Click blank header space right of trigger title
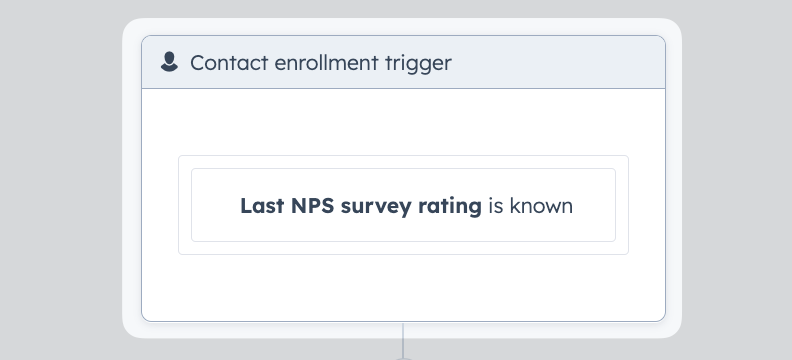 (556, 62)
